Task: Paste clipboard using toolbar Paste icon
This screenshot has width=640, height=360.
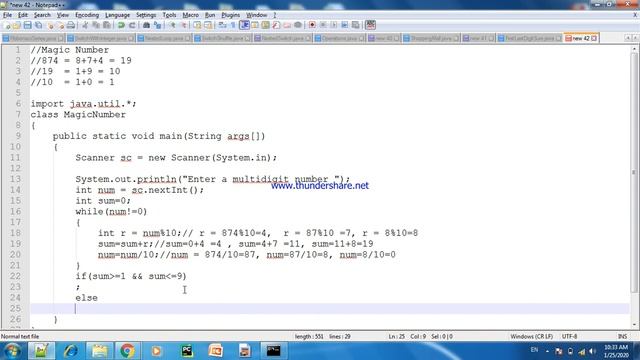Action: click(x=107, y=25)
